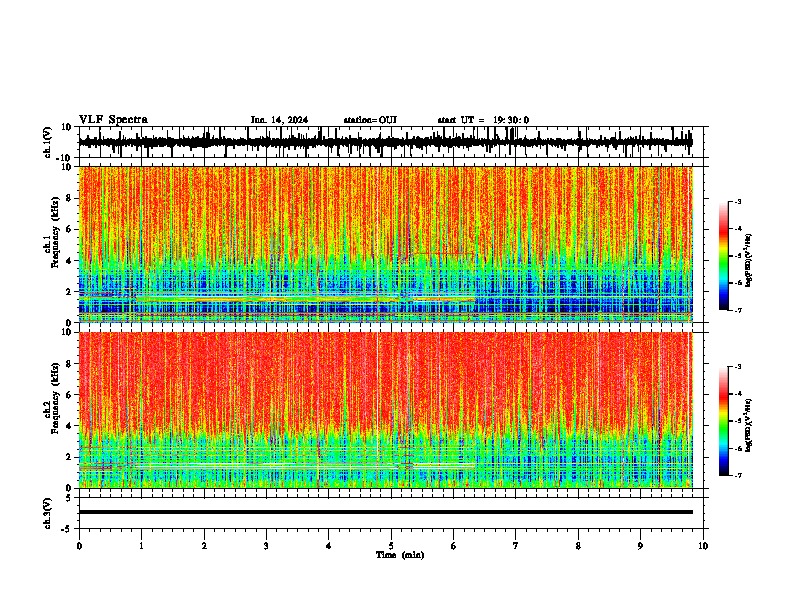Image resolution: width=792 pixels, height=612 pixels.
Task: Click time axis tick label "9"
Action: pos(640,546)
